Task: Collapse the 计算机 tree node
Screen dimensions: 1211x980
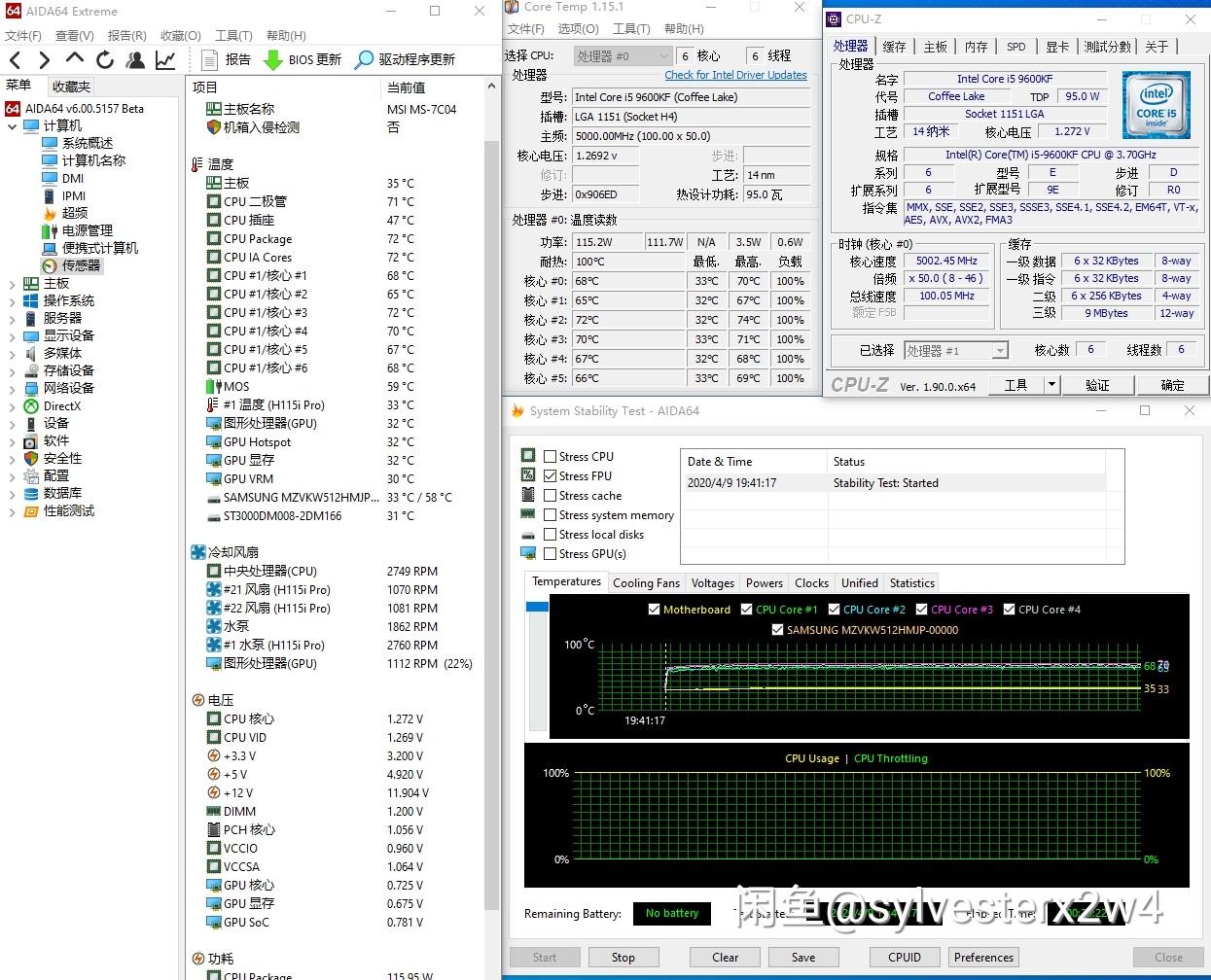Action: coord(12,126)
